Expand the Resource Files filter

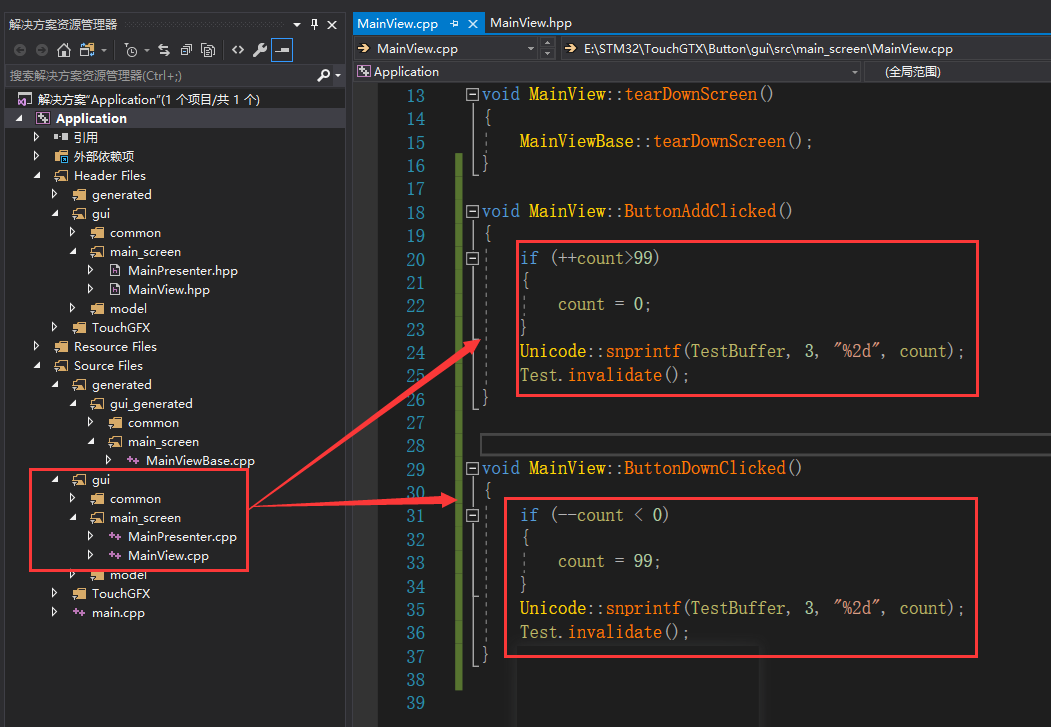click(37, 346)
